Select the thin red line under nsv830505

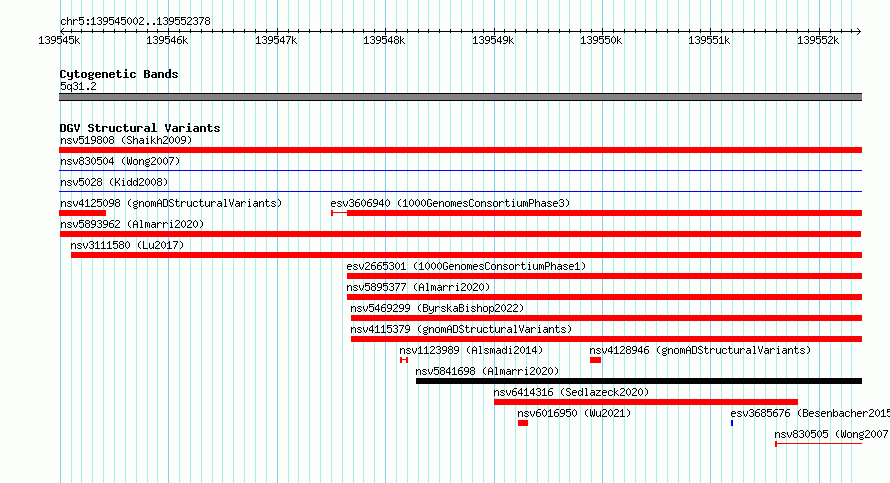pos(818,444)
